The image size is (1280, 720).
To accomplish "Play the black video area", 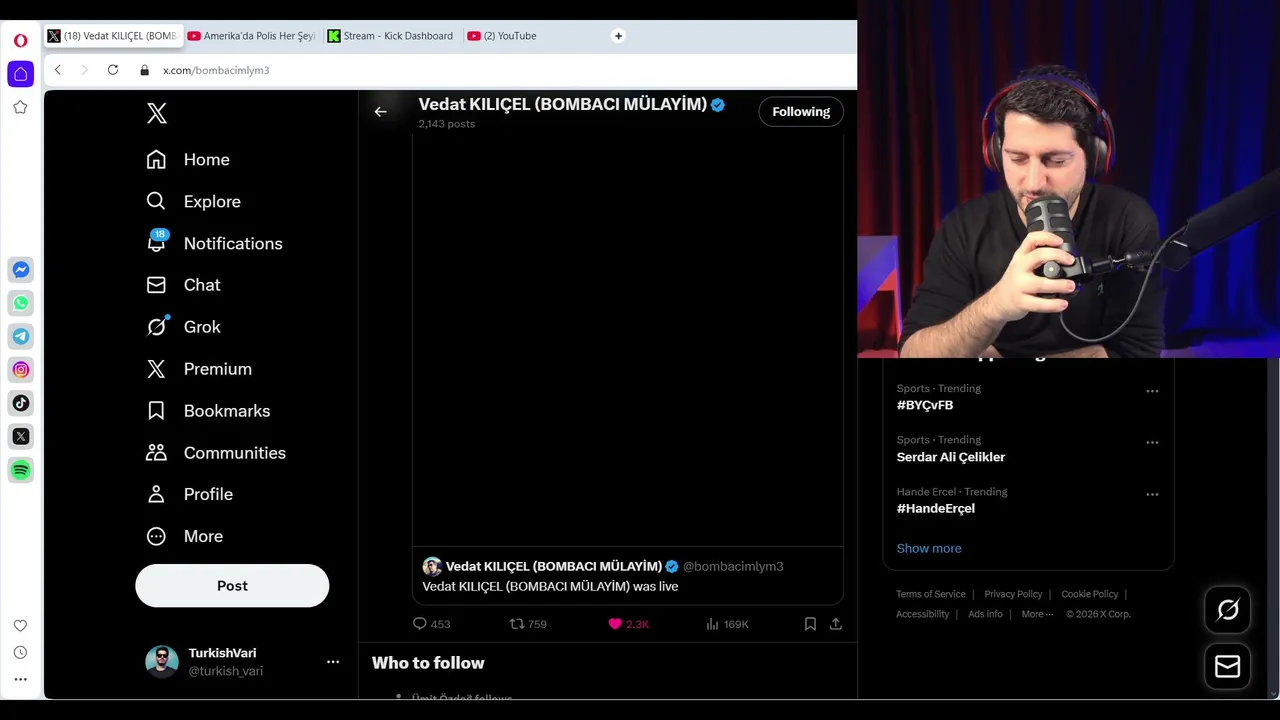I will click(x=628, y=340).
